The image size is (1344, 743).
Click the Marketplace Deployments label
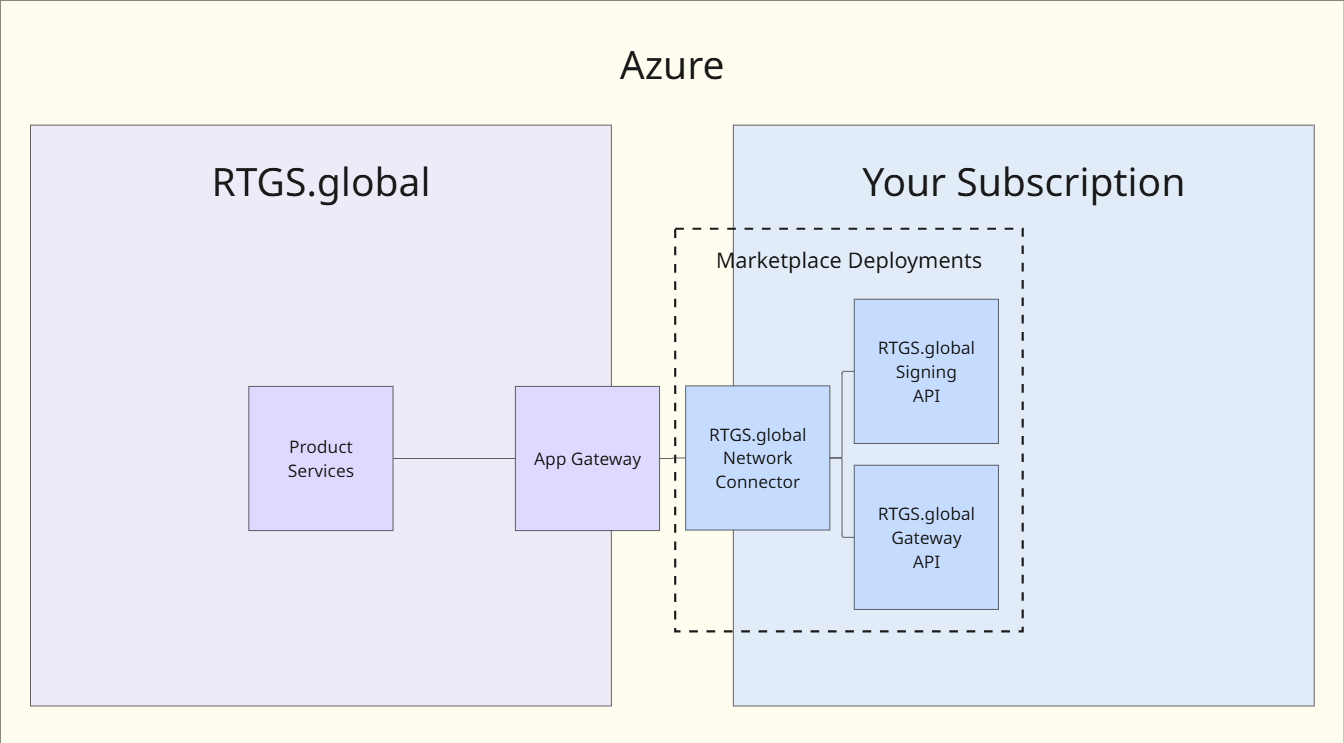tap(849, 261)
